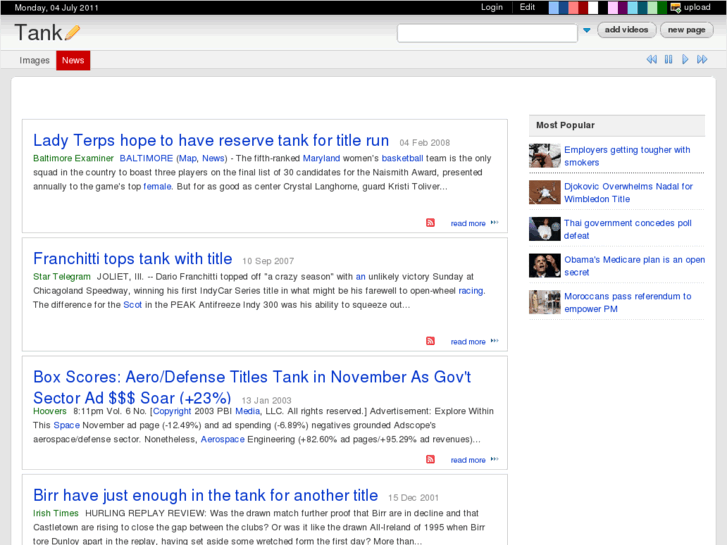Viewport: 727px width, 545px height.
Task: Open Djokovic Overwhelms Nadal thumbnail
Action: [x=545, y=192]
